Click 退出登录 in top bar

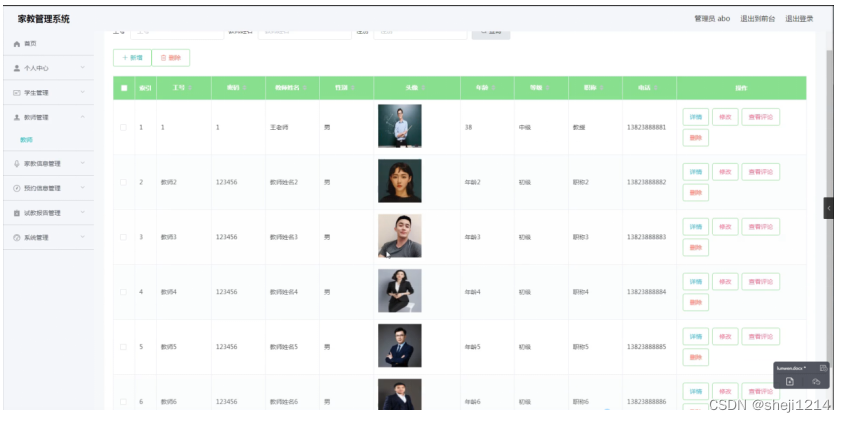coord(798,19)
